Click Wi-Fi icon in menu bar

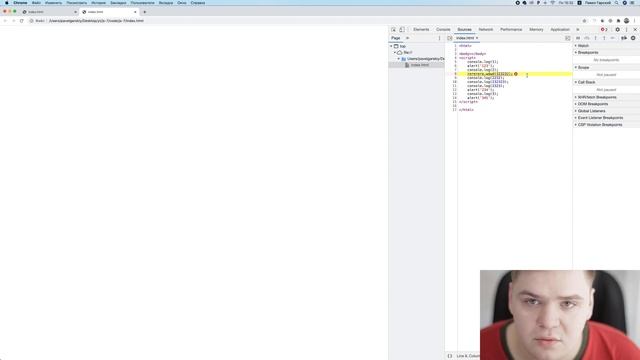pos(553,3)
